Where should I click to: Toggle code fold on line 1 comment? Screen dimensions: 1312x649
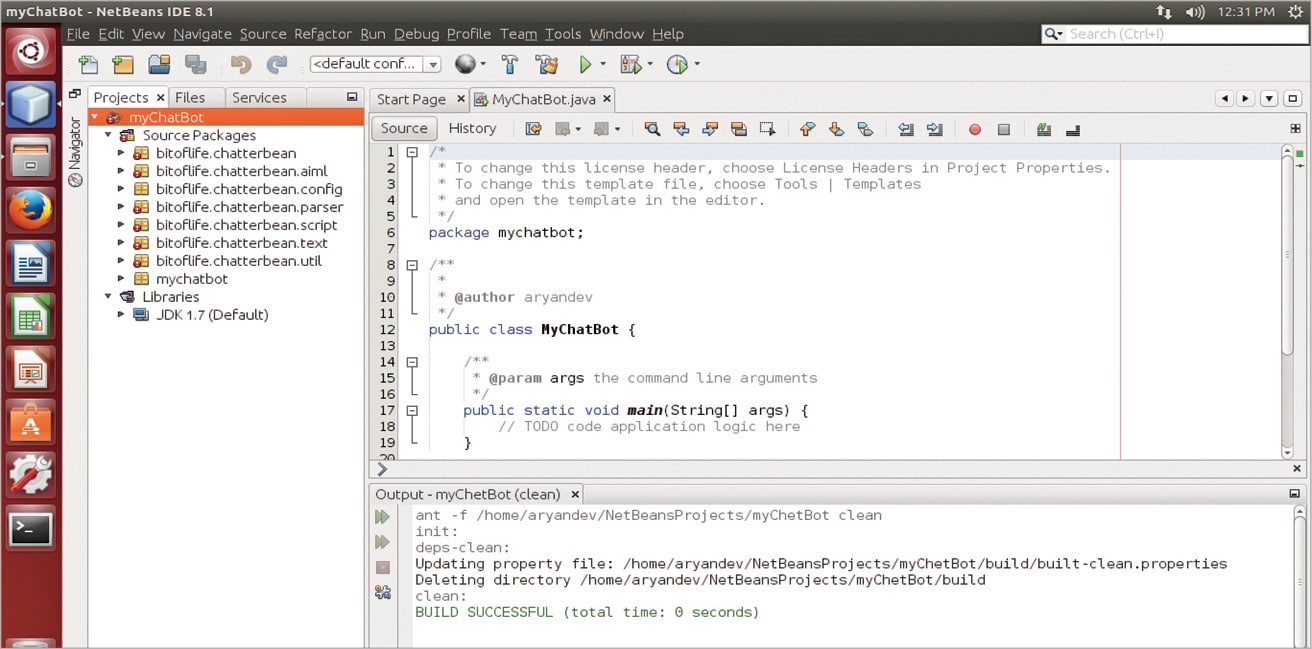[411, 152]
